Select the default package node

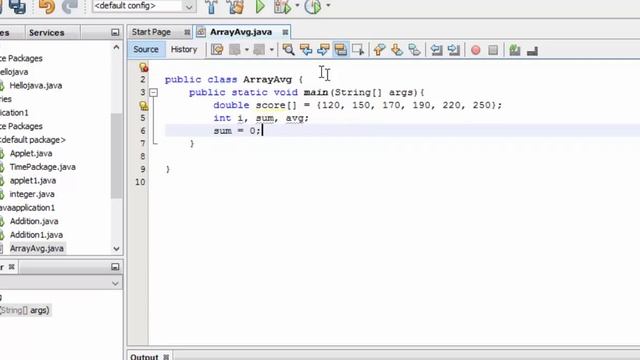pos(33,140)
